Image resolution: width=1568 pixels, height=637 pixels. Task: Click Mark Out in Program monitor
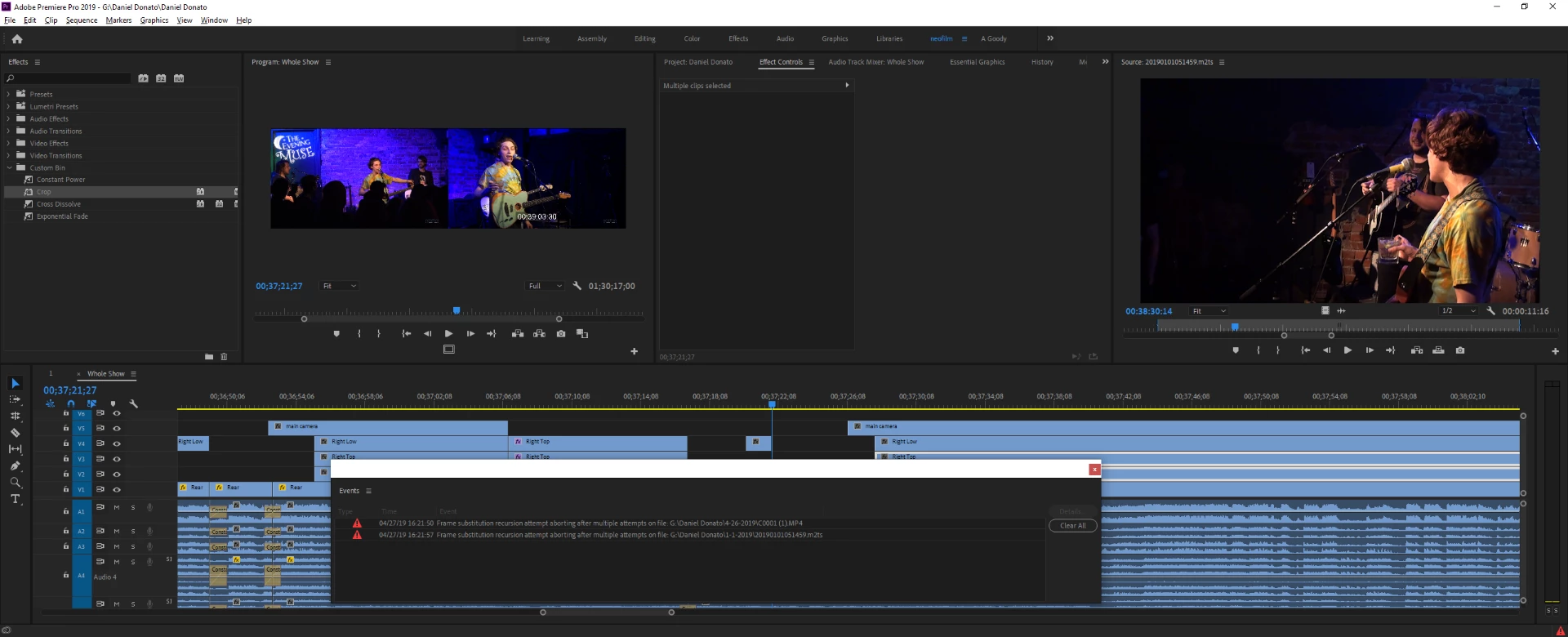tap(379, 333)
